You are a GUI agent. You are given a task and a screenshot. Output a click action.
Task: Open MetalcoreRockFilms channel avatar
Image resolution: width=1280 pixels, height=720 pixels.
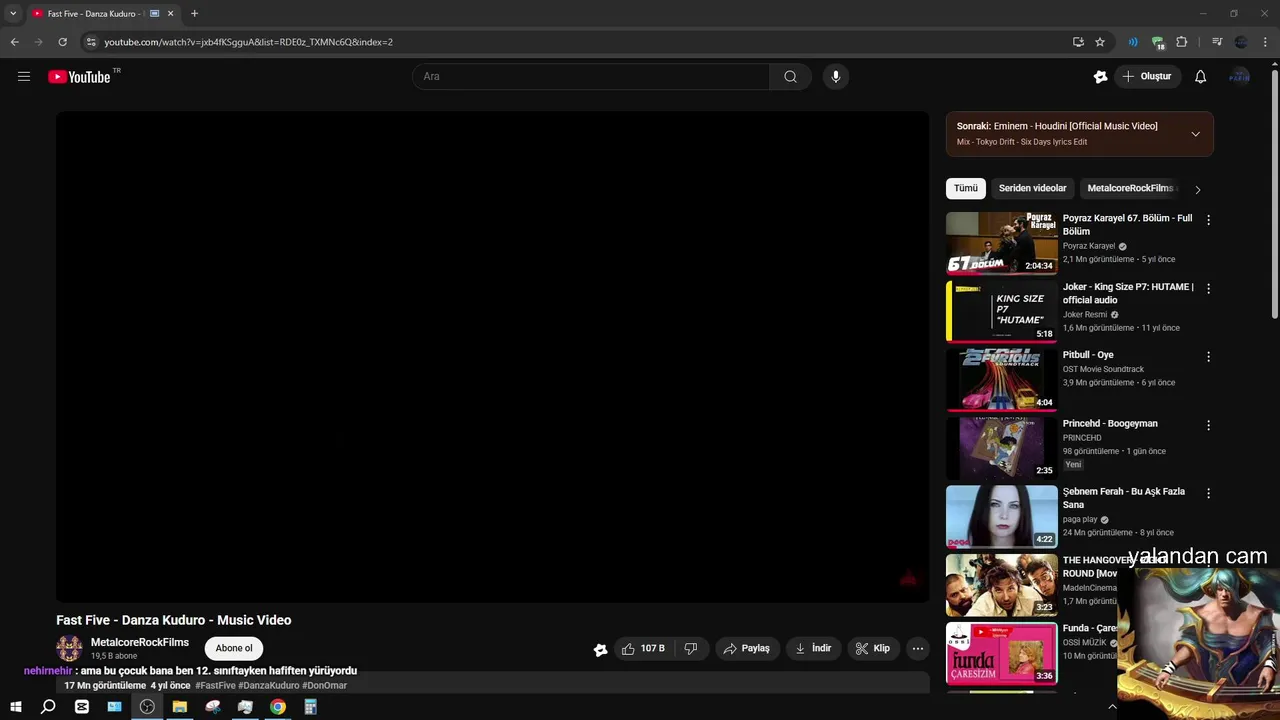pyautogui.click(x=69, y=648)
